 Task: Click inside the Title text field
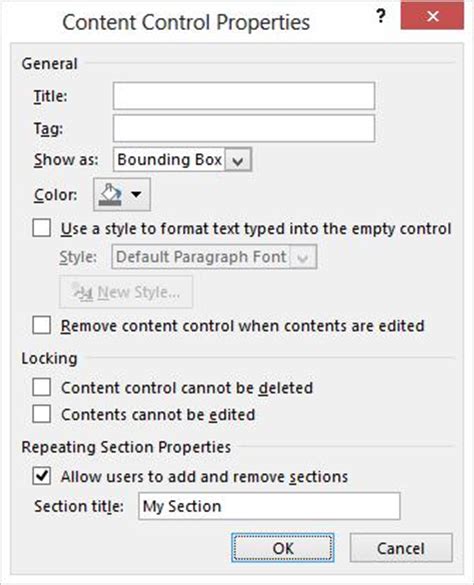coord(244,96)
